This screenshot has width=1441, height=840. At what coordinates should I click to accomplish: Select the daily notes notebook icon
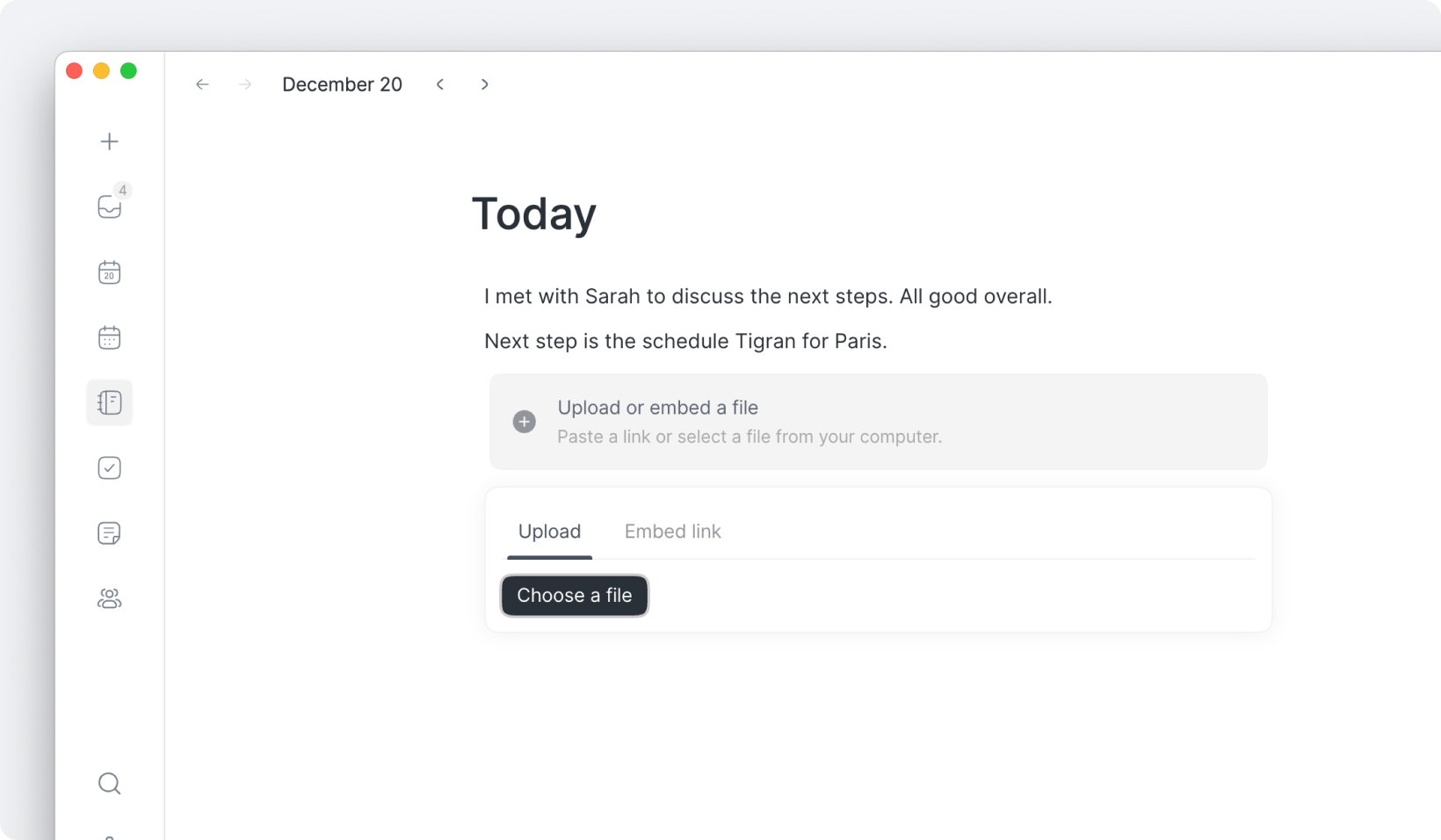109,402
